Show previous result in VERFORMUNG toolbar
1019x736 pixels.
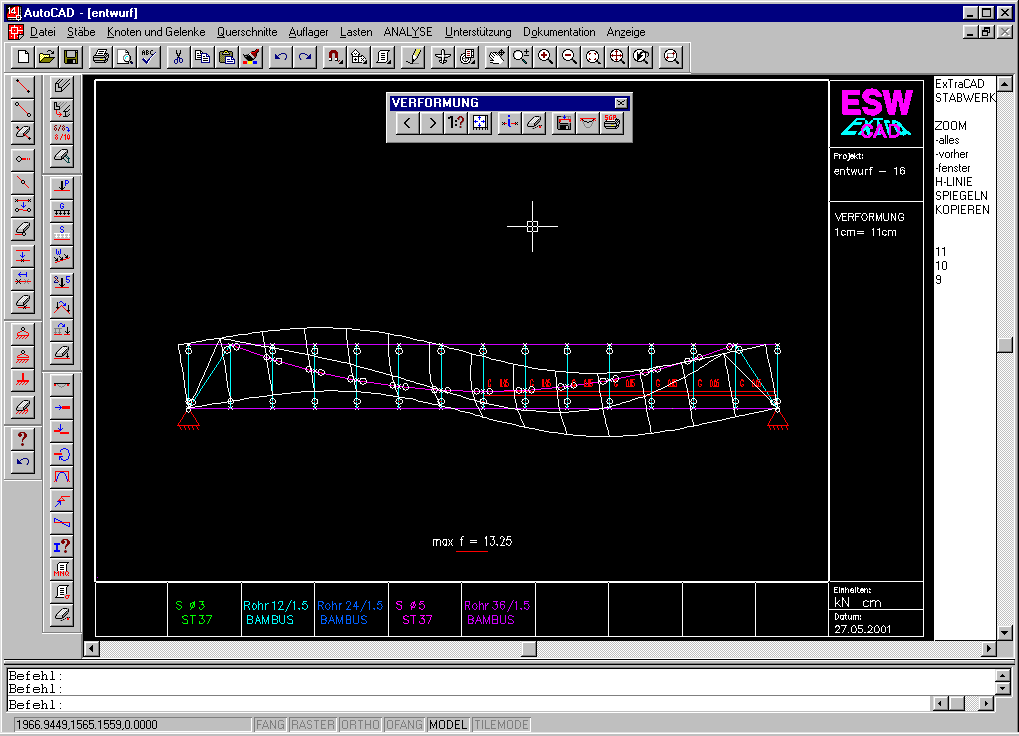(x=407, y=123)
